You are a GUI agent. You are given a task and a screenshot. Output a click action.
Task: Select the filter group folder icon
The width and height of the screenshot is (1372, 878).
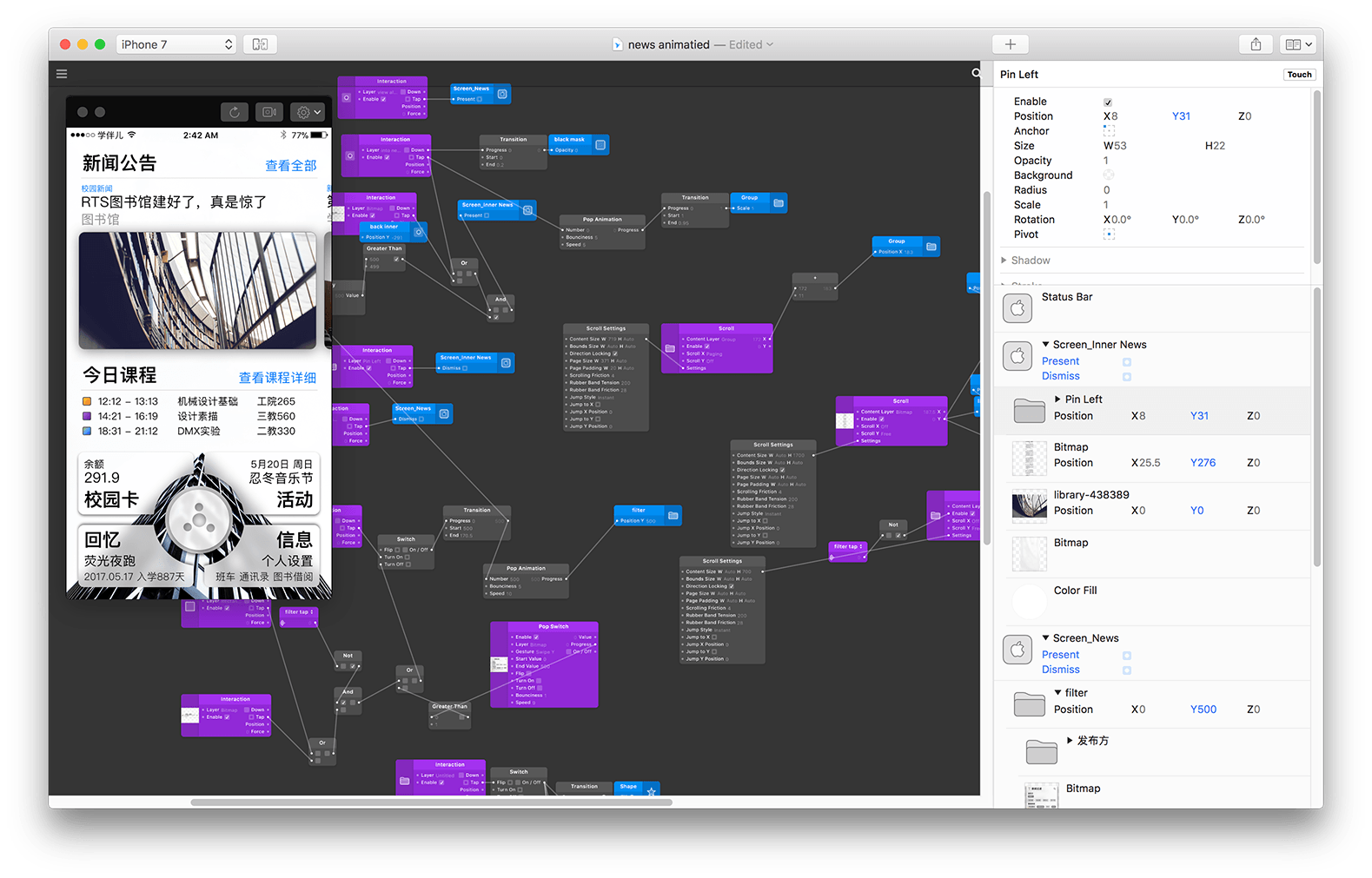pos(1030,704)
